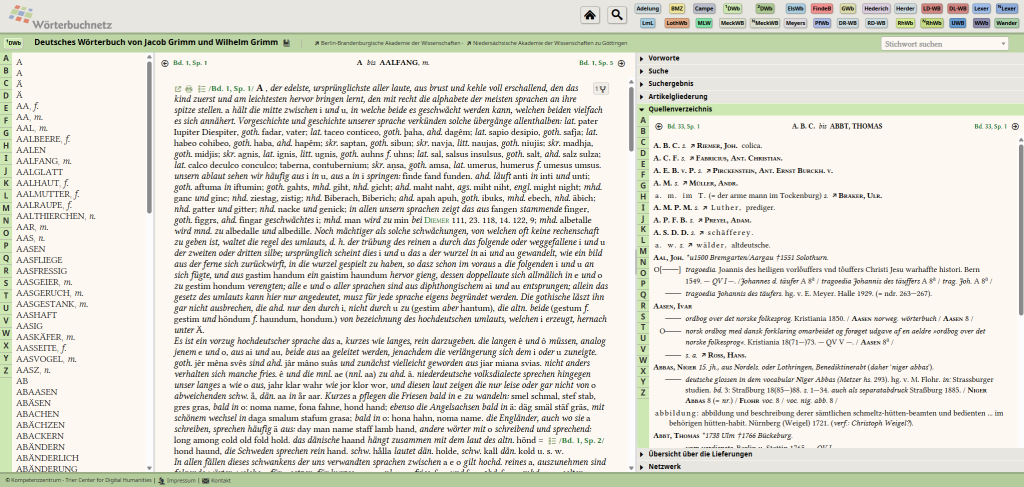Switch to the Adelung dictionary
This screenshot has height=487, width=1024.
pos(648,8)
